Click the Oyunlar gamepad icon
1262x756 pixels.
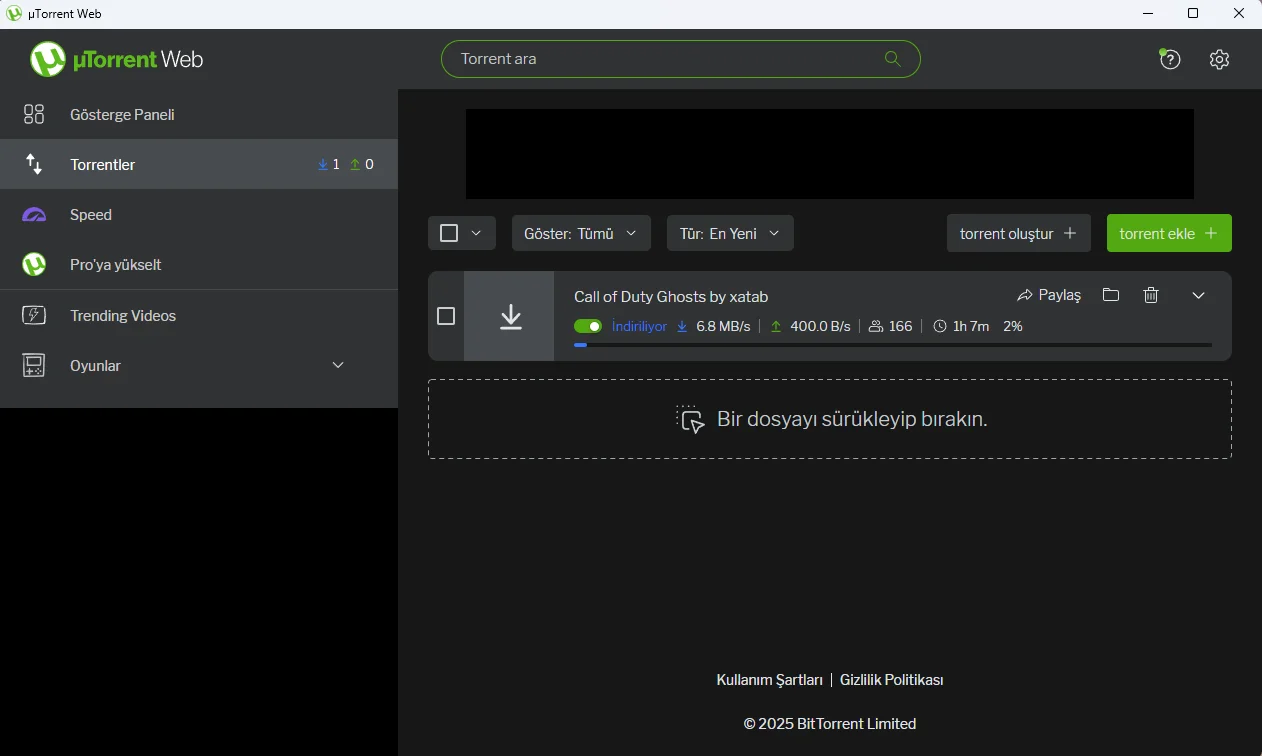[34, 366]
